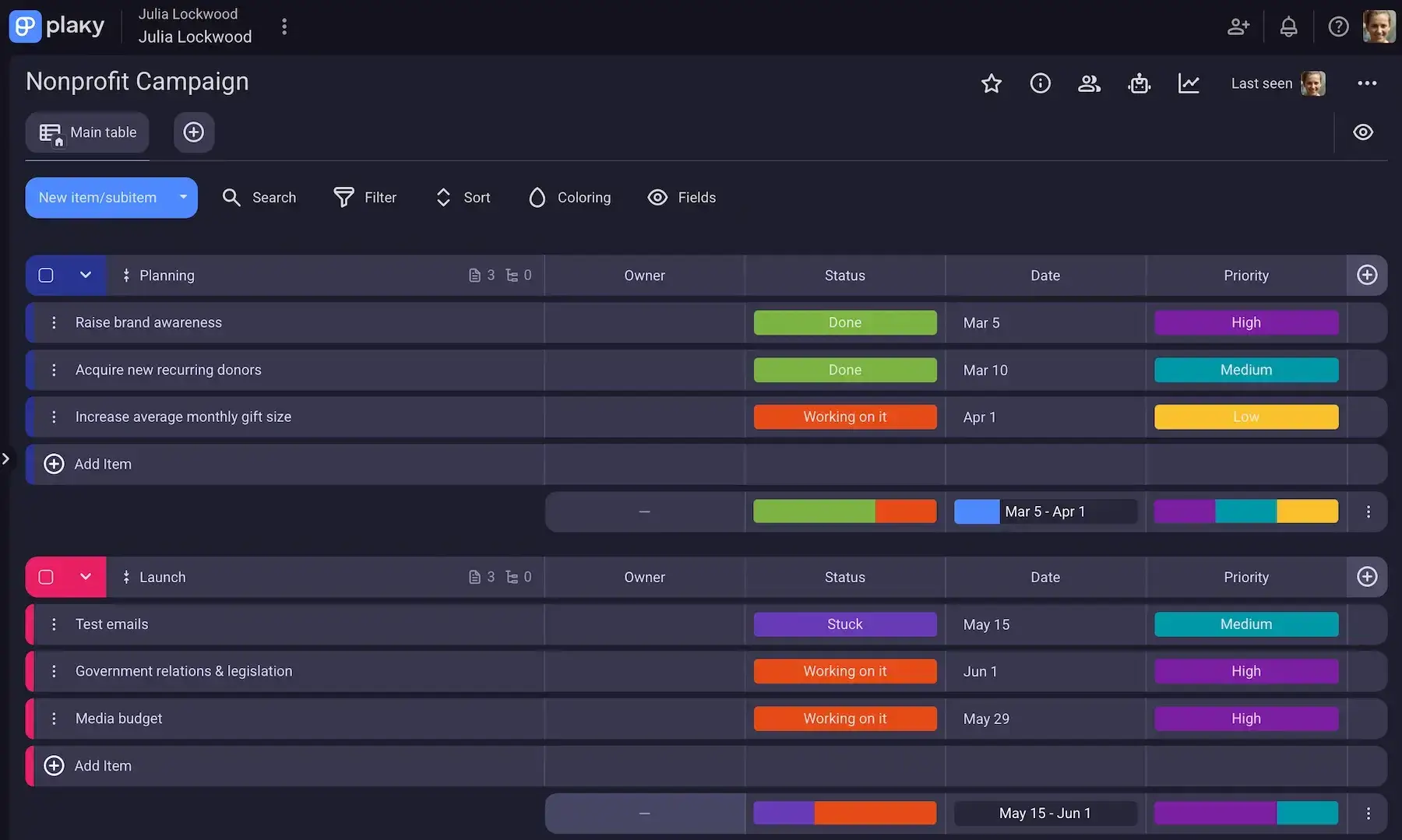Click the Sort button

point(463,198)
